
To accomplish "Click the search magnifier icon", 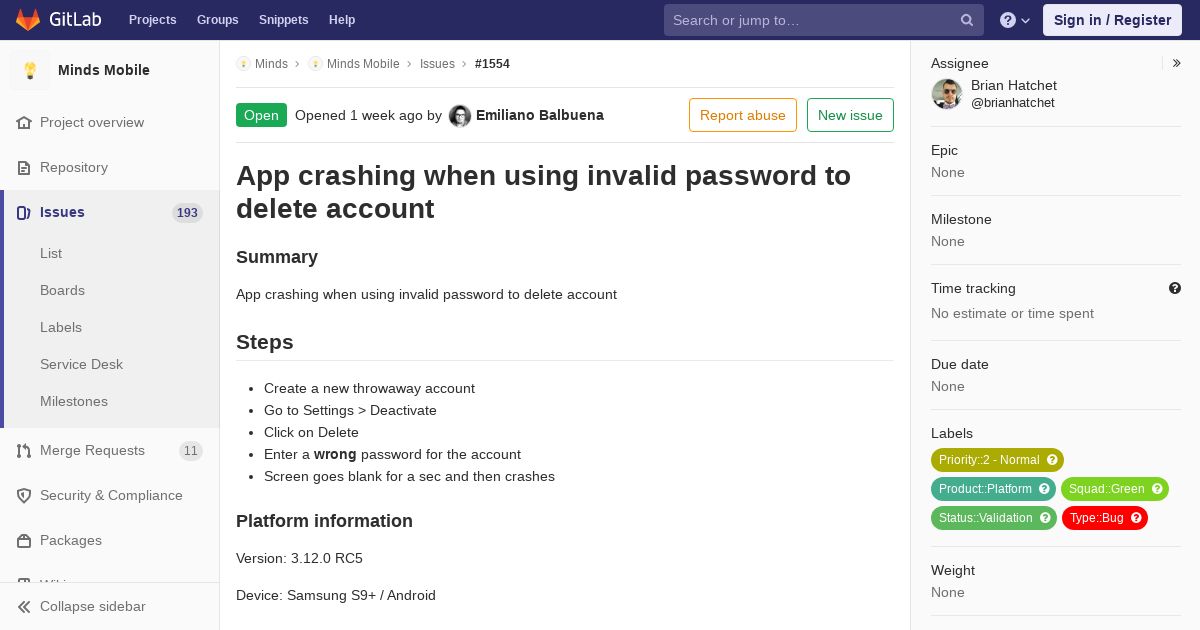I will pos(967,20).
